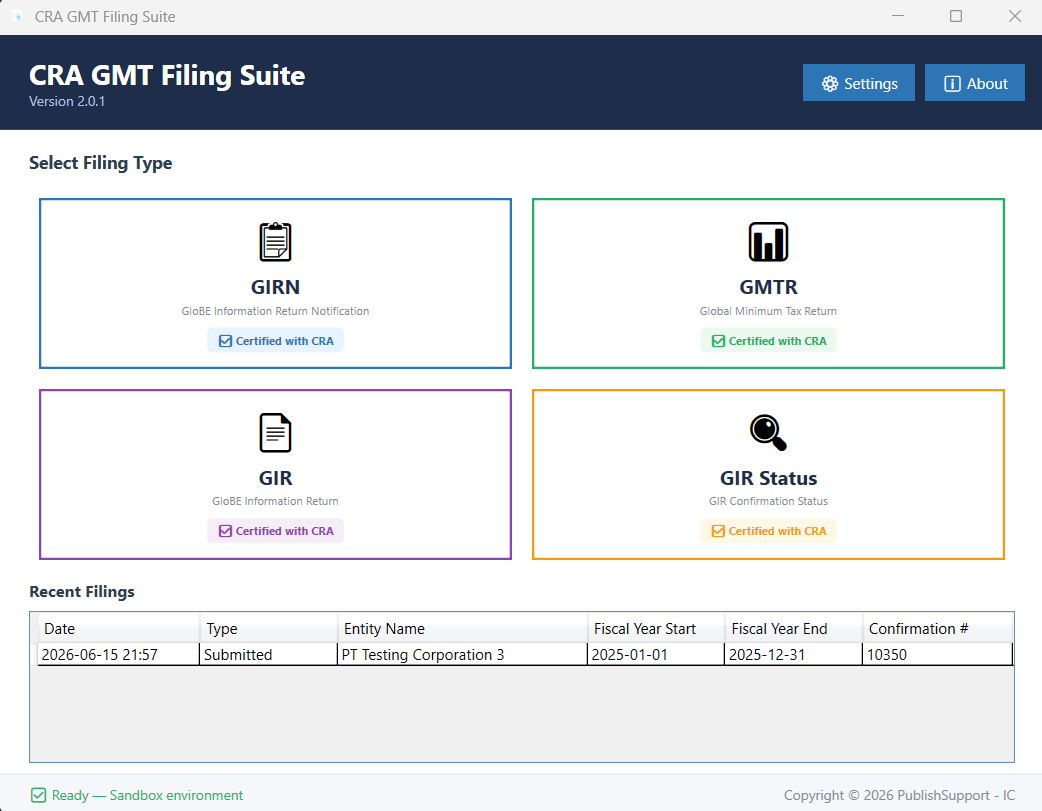Minimize the CRA GMT Filing Suite window
Image resolution: width=1042 pixels, height=811 pixels.
click(x=898, y=16)
